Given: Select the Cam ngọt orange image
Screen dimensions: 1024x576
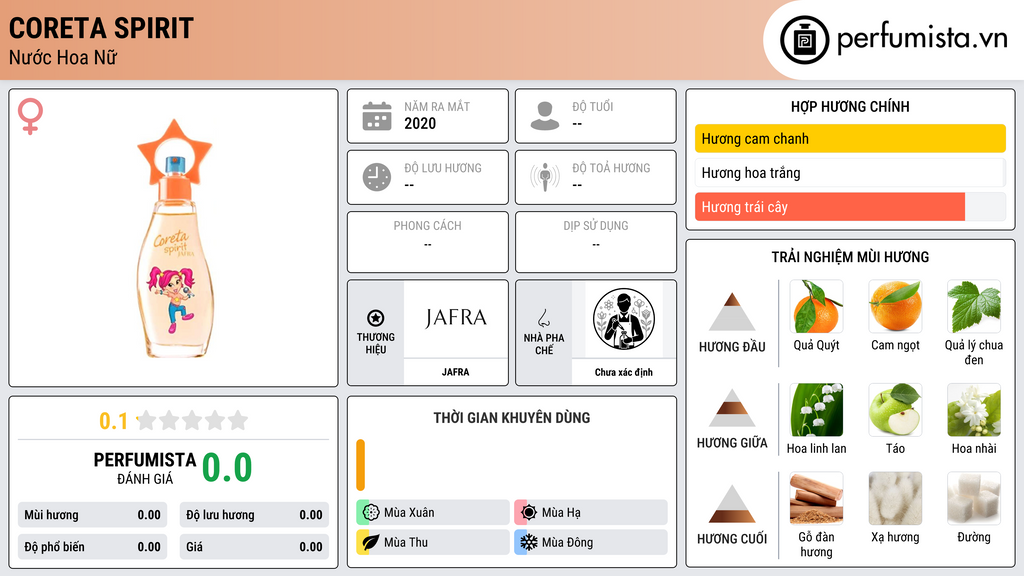Looking at the screenshot, I should coord(895,306).
